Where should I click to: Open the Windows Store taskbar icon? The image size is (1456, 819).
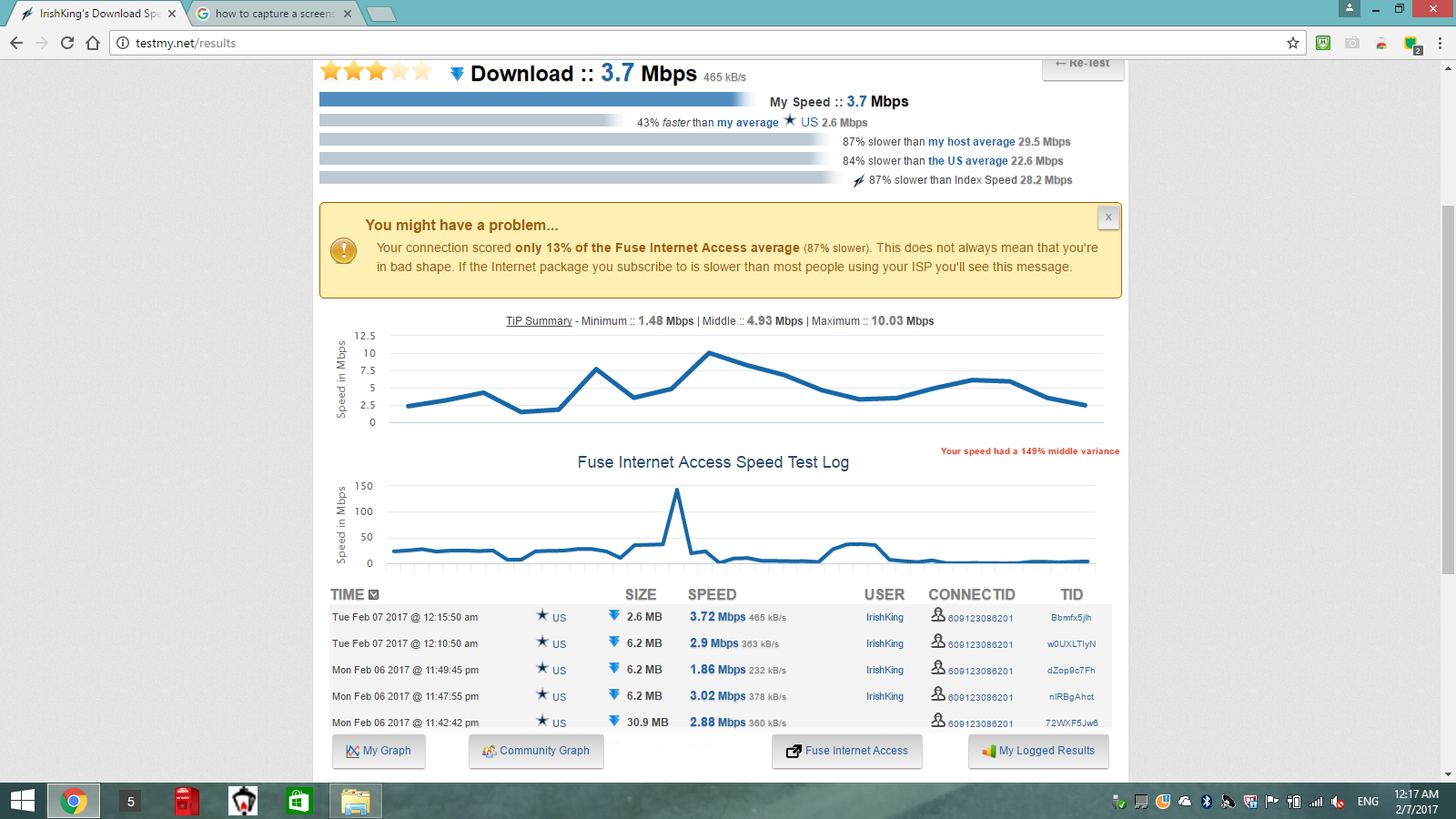pyautogui.click(x=298, y=801)
